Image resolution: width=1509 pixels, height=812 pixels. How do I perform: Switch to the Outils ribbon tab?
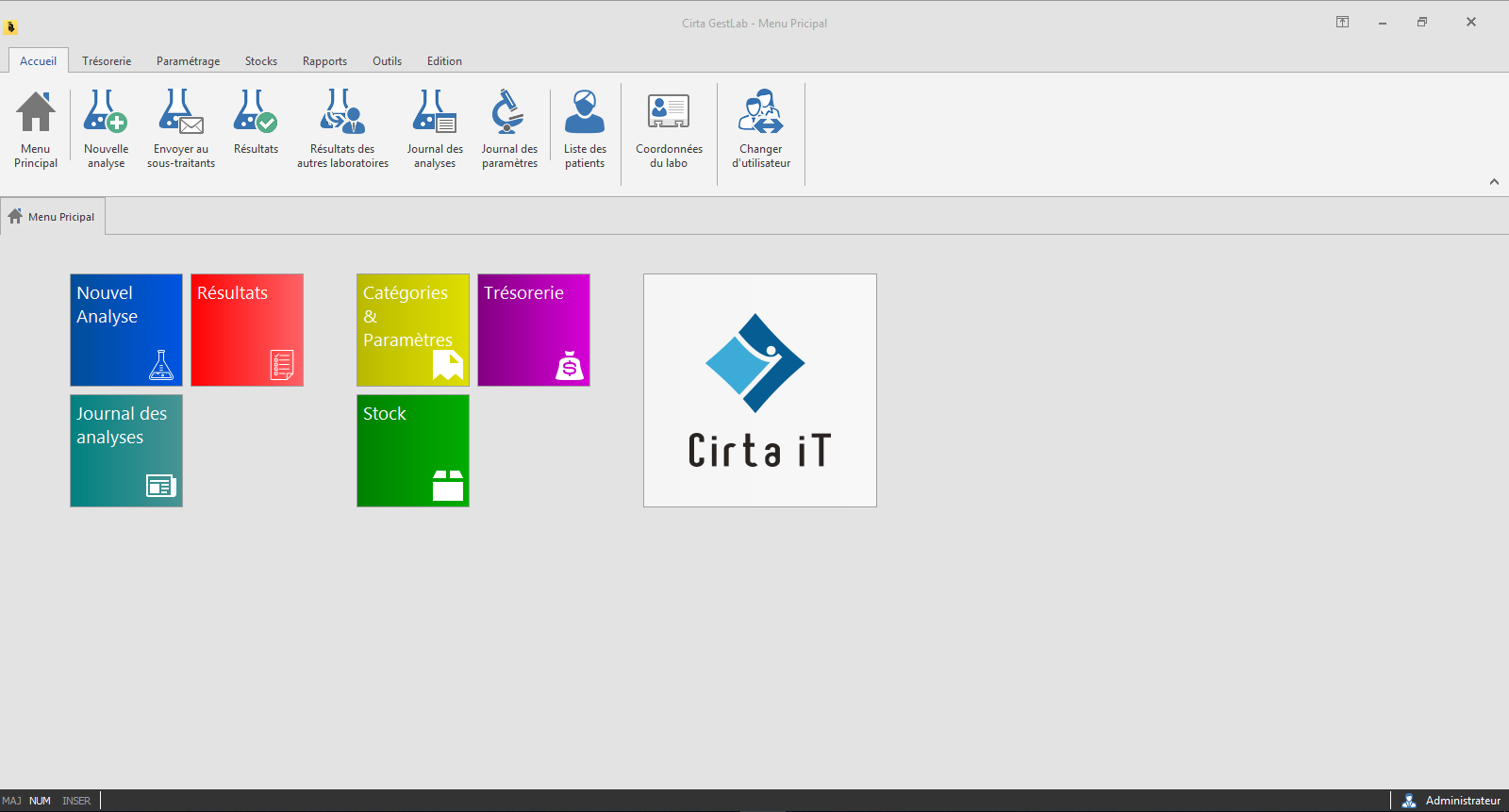[x=387, y=60]
